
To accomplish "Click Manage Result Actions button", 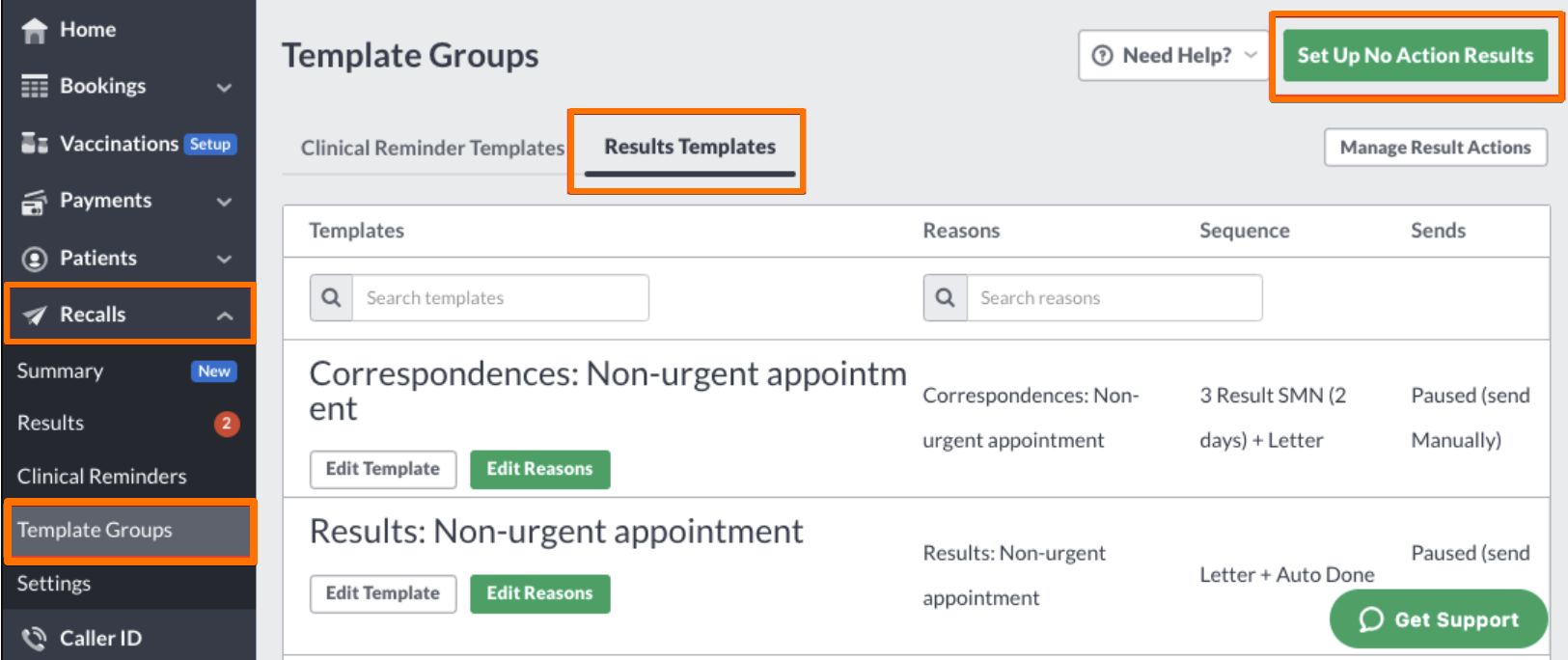I will 1436,148.
